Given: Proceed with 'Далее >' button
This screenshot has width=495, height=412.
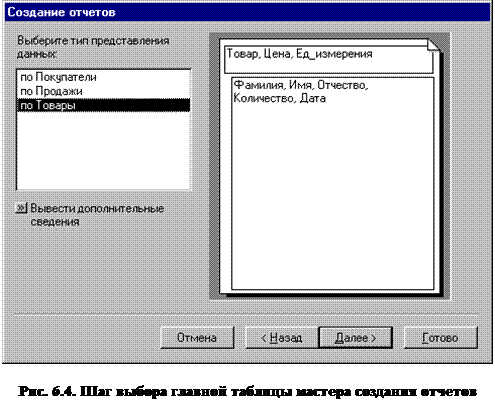Looking at the screenshot, I should 355,338.
